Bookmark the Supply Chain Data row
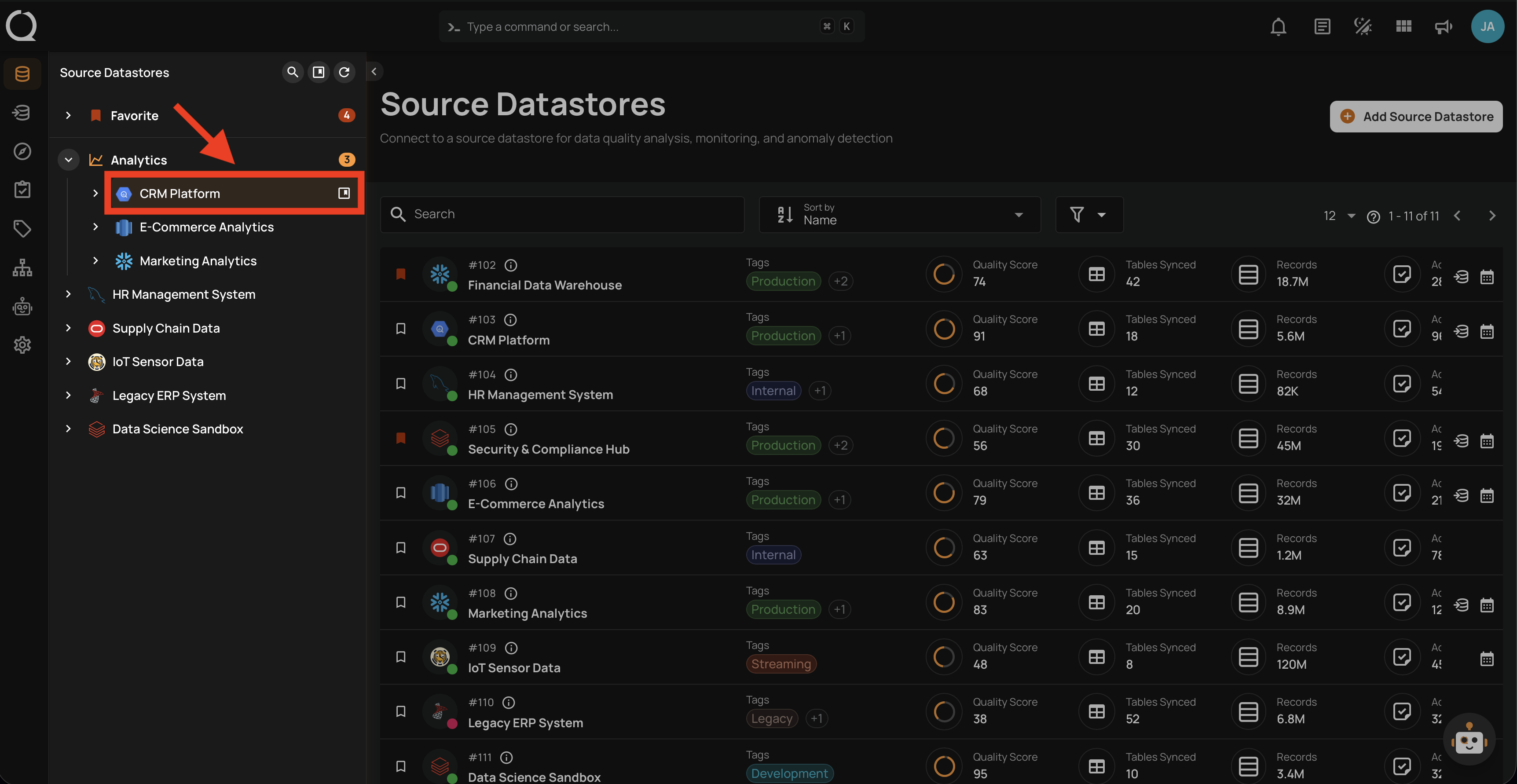Image resolution: width=1517 pixels, height=784 pixels. click(401, 548)
